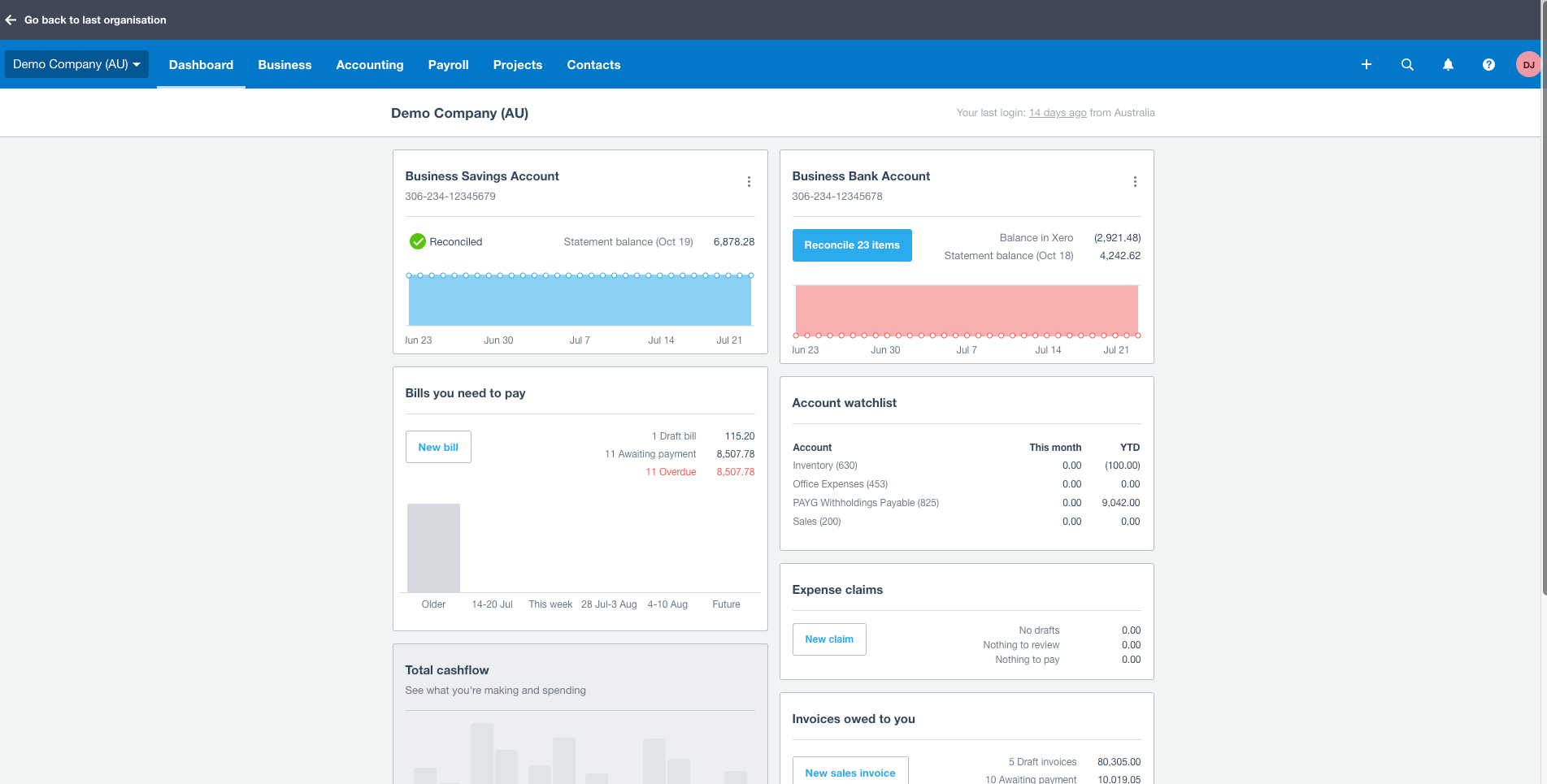Viewport: 1547px width, 784px height.
Task: Click the notifications bell
Action: 1448,64
